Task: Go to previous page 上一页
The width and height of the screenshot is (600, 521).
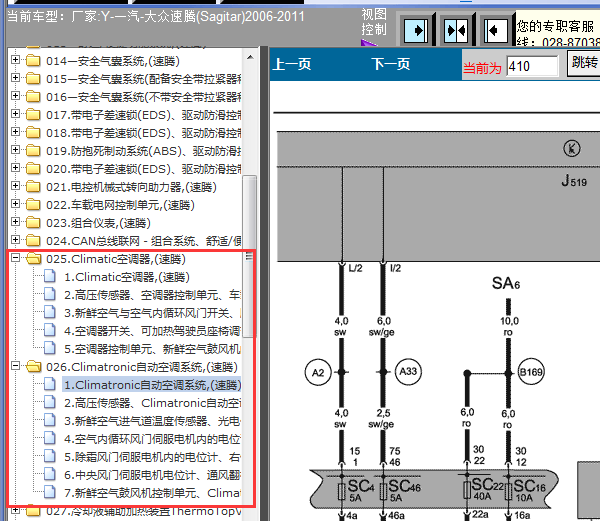Action: coord(292,64)
